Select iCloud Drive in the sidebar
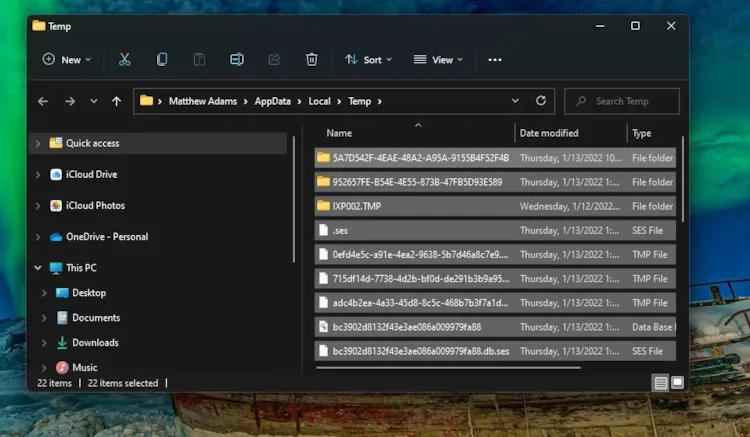 tap(91, 174)
